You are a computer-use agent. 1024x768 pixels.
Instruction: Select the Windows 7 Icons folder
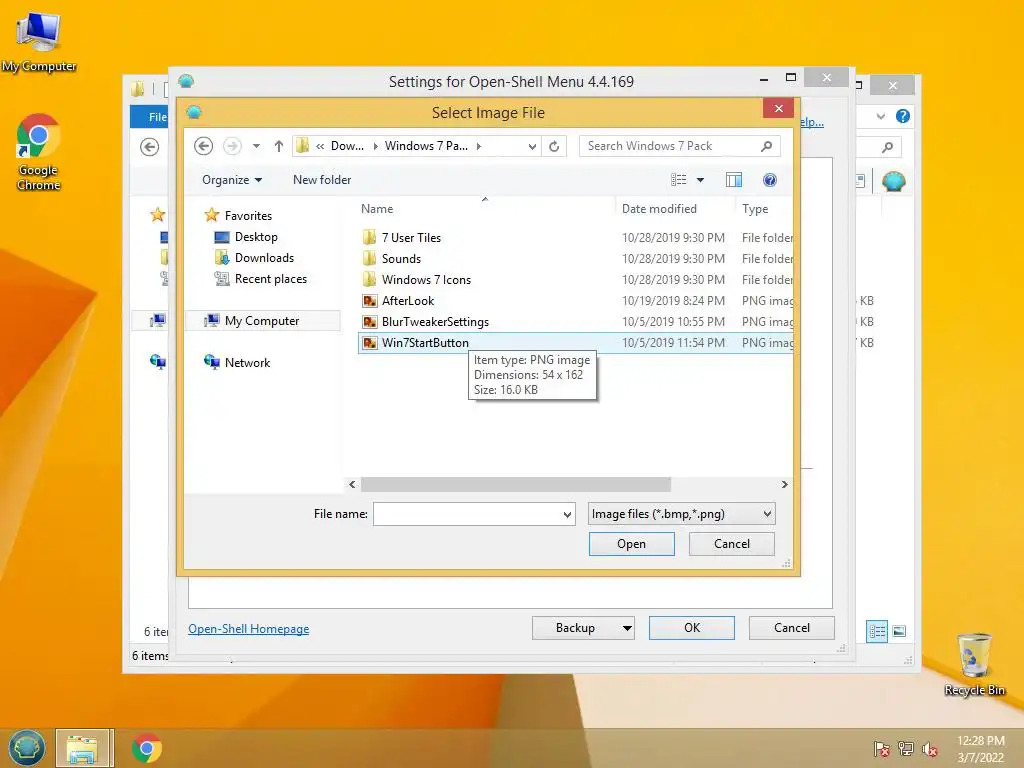(x=575, y=280)
